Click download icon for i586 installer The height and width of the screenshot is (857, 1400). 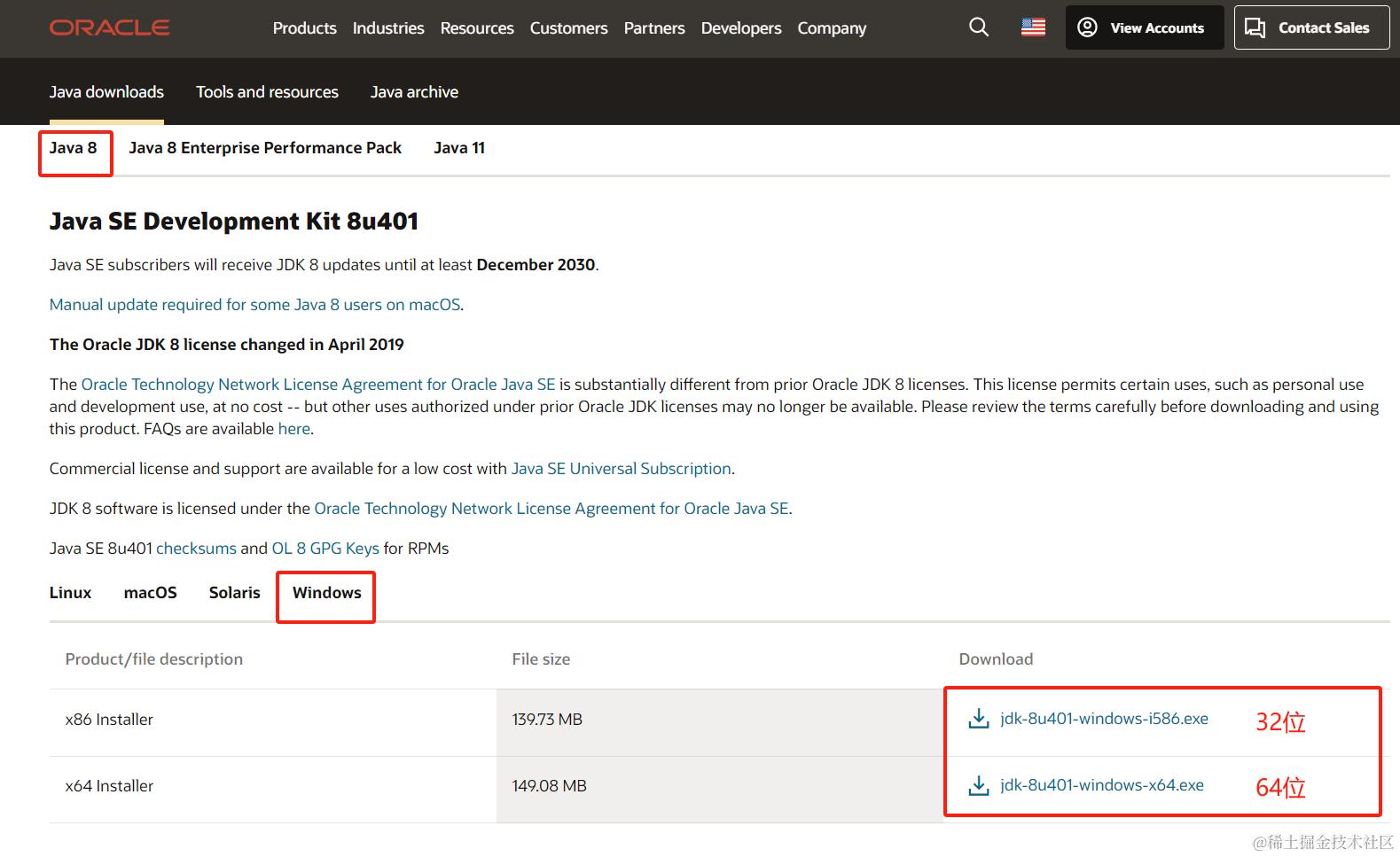point(979,719)
